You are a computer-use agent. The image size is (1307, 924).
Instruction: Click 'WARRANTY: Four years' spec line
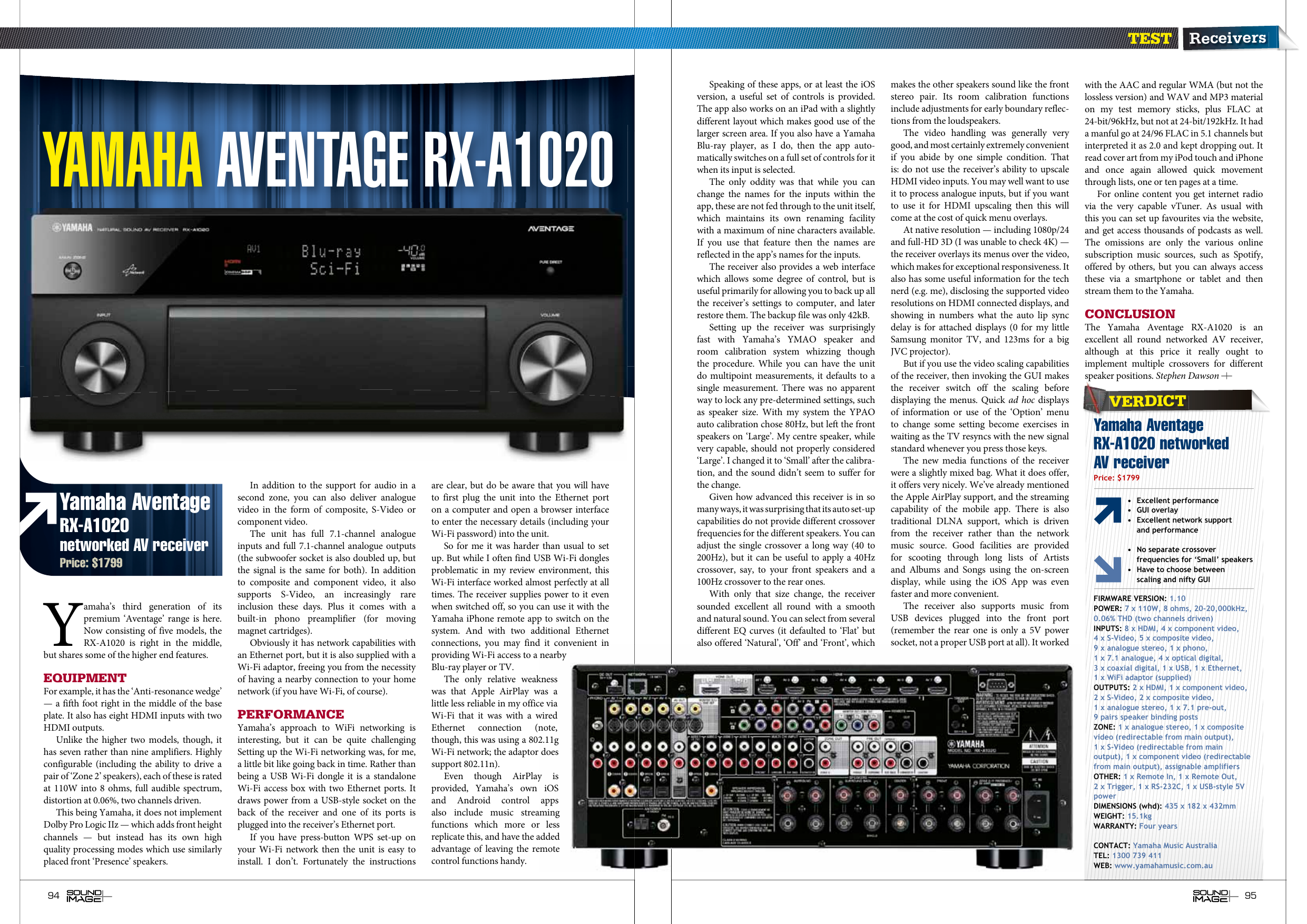pos(1135,826)
